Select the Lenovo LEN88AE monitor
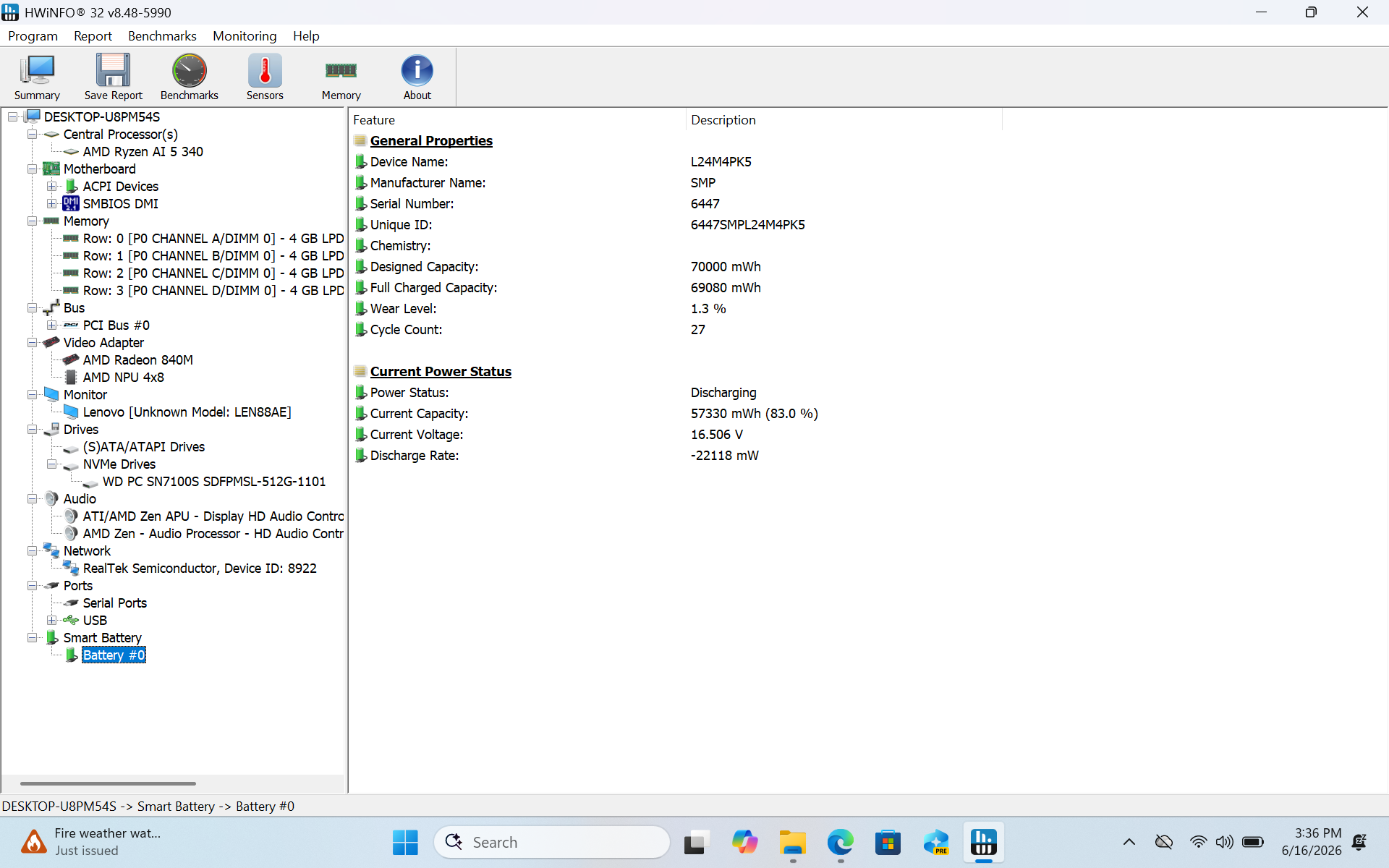 [187, 412]
